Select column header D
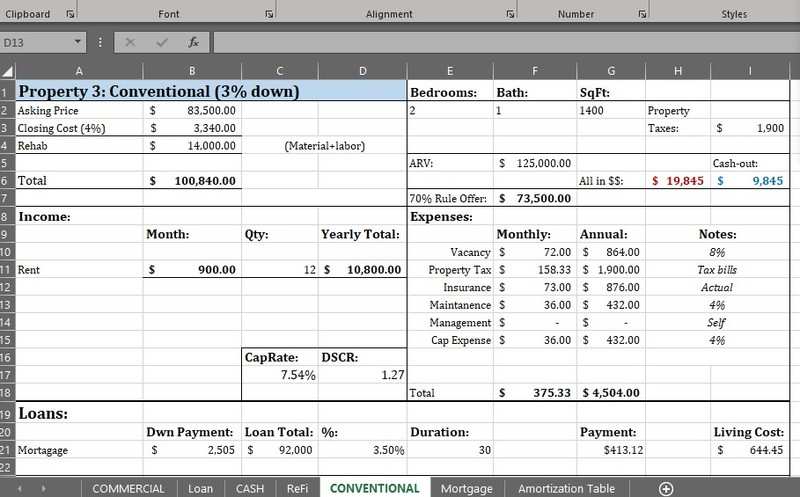The width and height of the screenshot is (800, 497). (x=362, y=71)
